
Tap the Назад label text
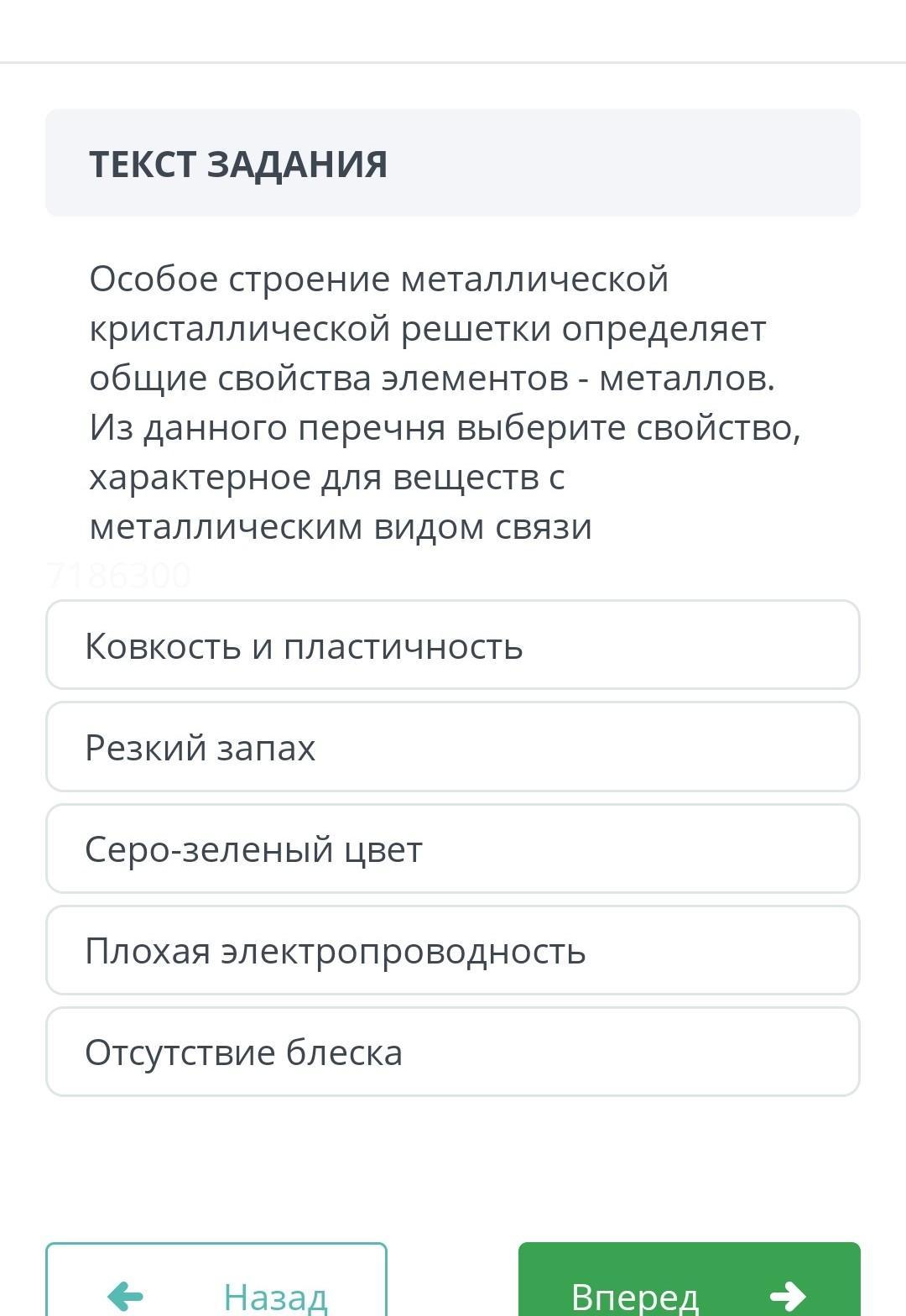[275, 1297]
